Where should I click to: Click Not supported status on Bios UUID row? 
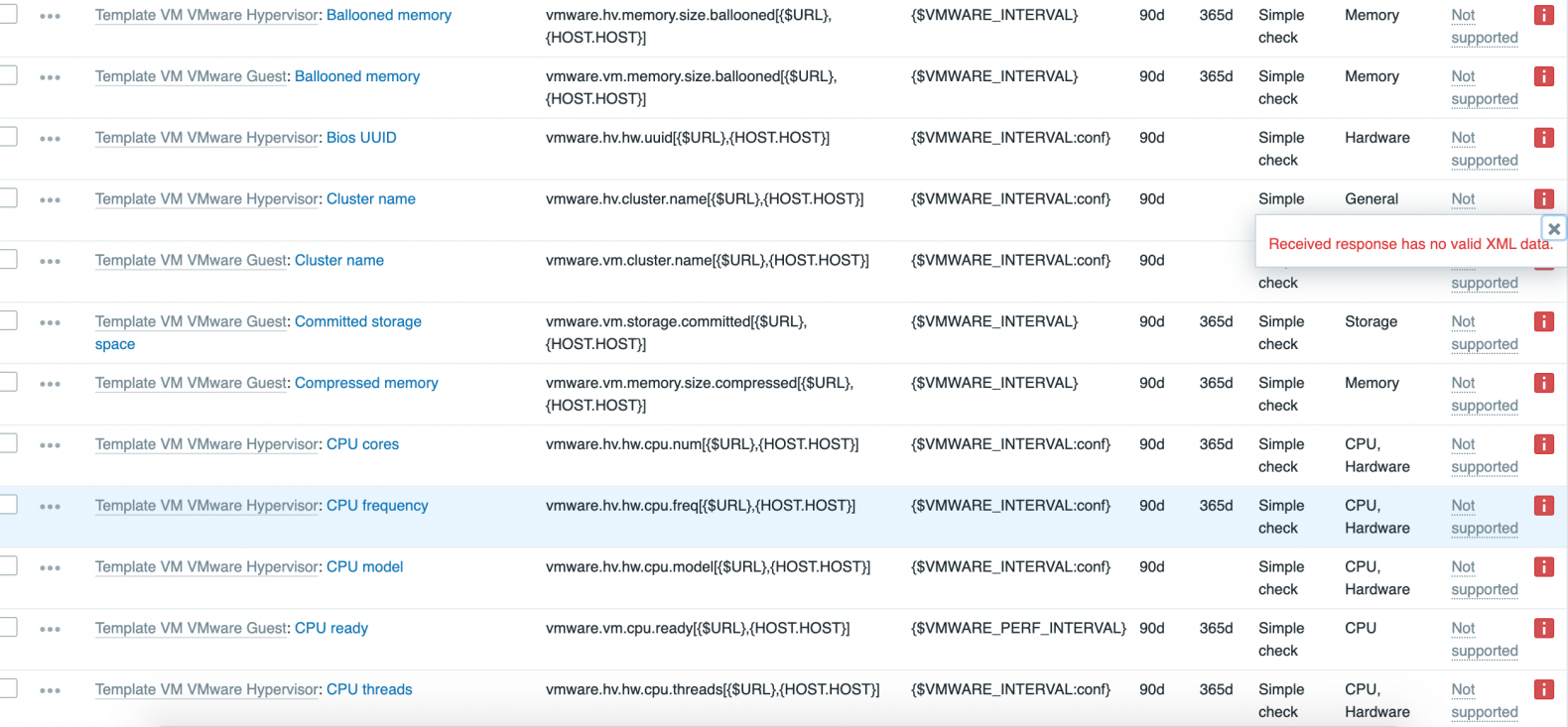point(1485,149)
